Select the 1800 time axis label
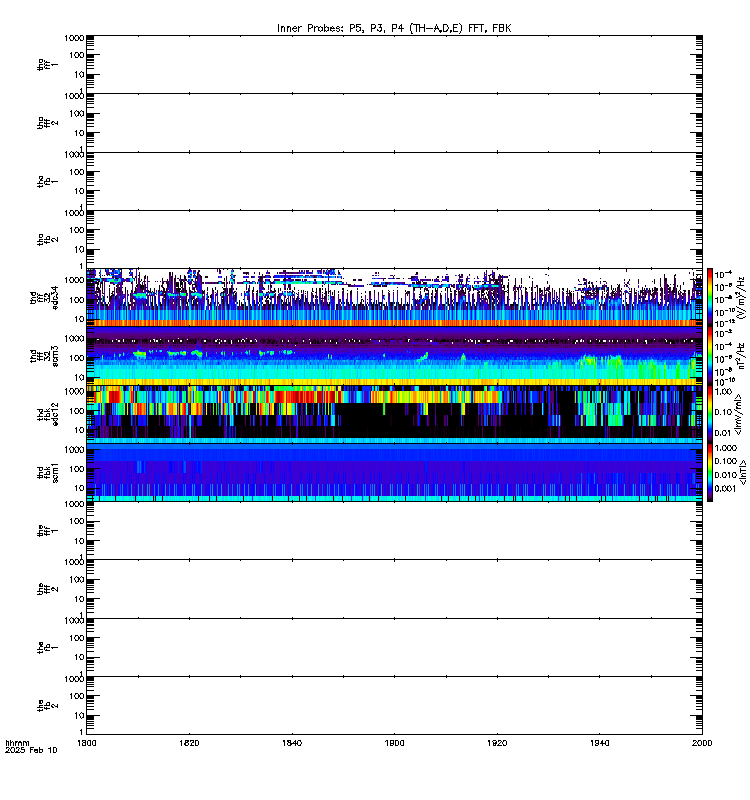 (86, 743)
